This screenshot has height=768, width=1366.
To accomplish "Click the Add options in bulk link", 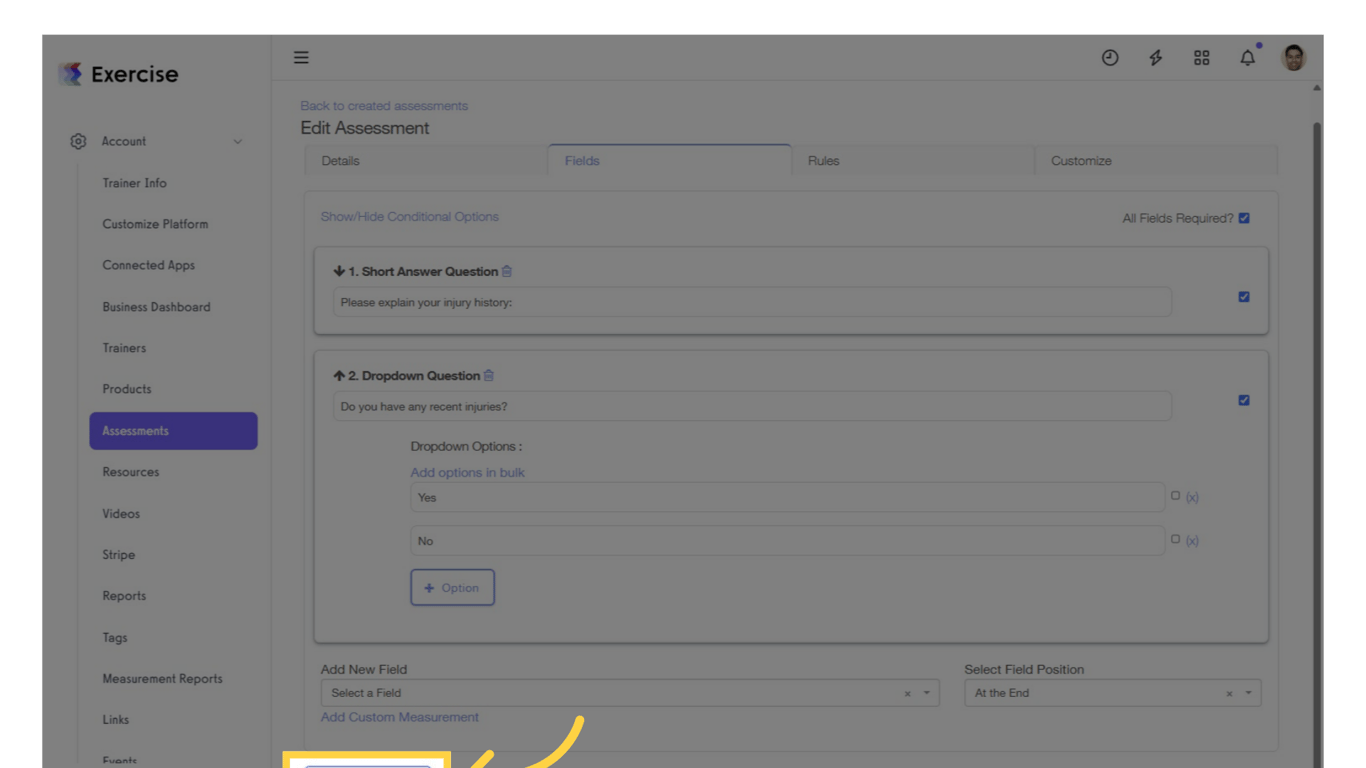I will [x=467, y=472].
